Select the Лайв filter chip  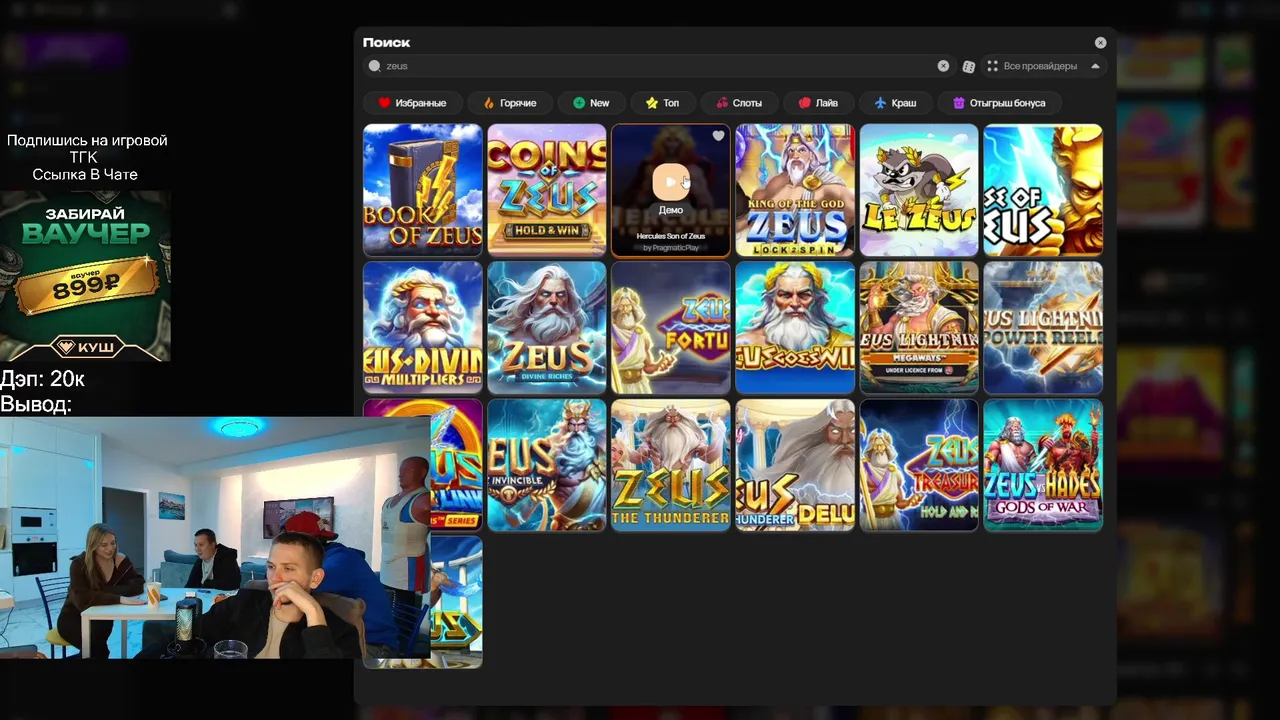[818, 103]
